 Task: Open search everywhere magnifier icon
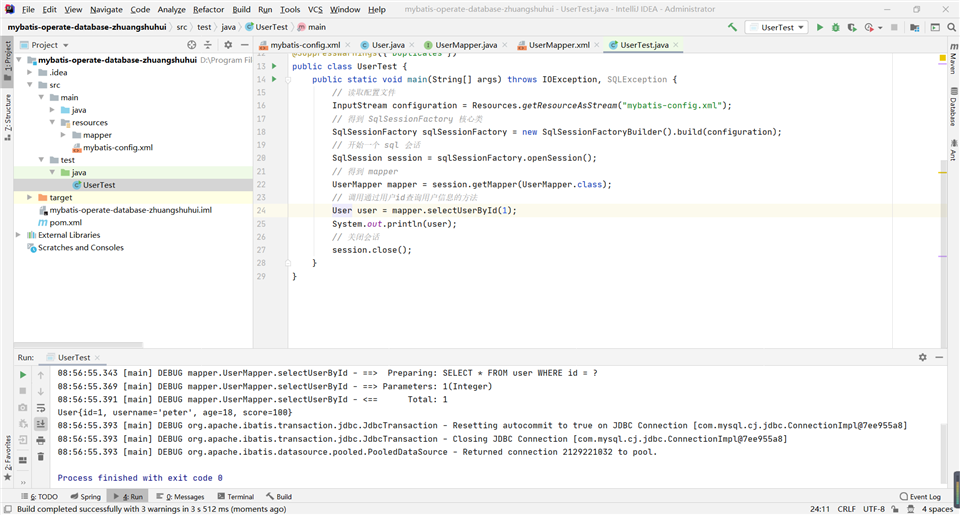pyautogui.click(x=951, y=28)
